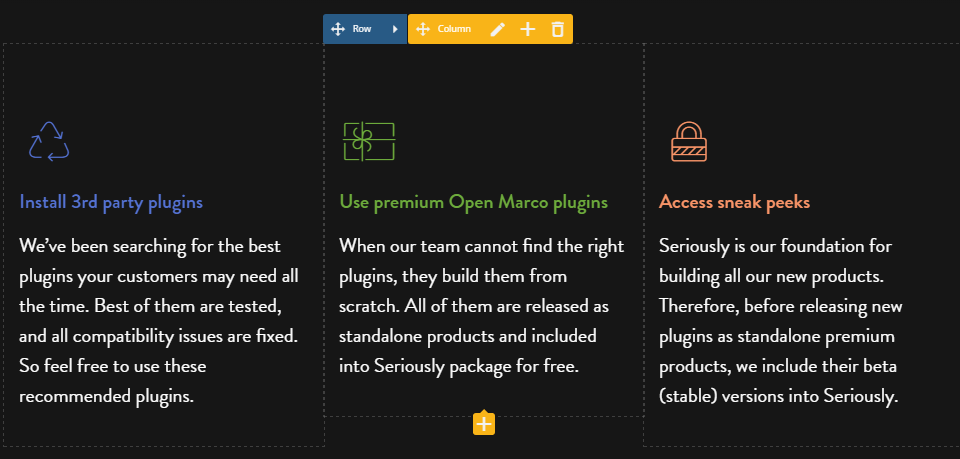Click the yellow add element plus button

(x=484, y=424)
